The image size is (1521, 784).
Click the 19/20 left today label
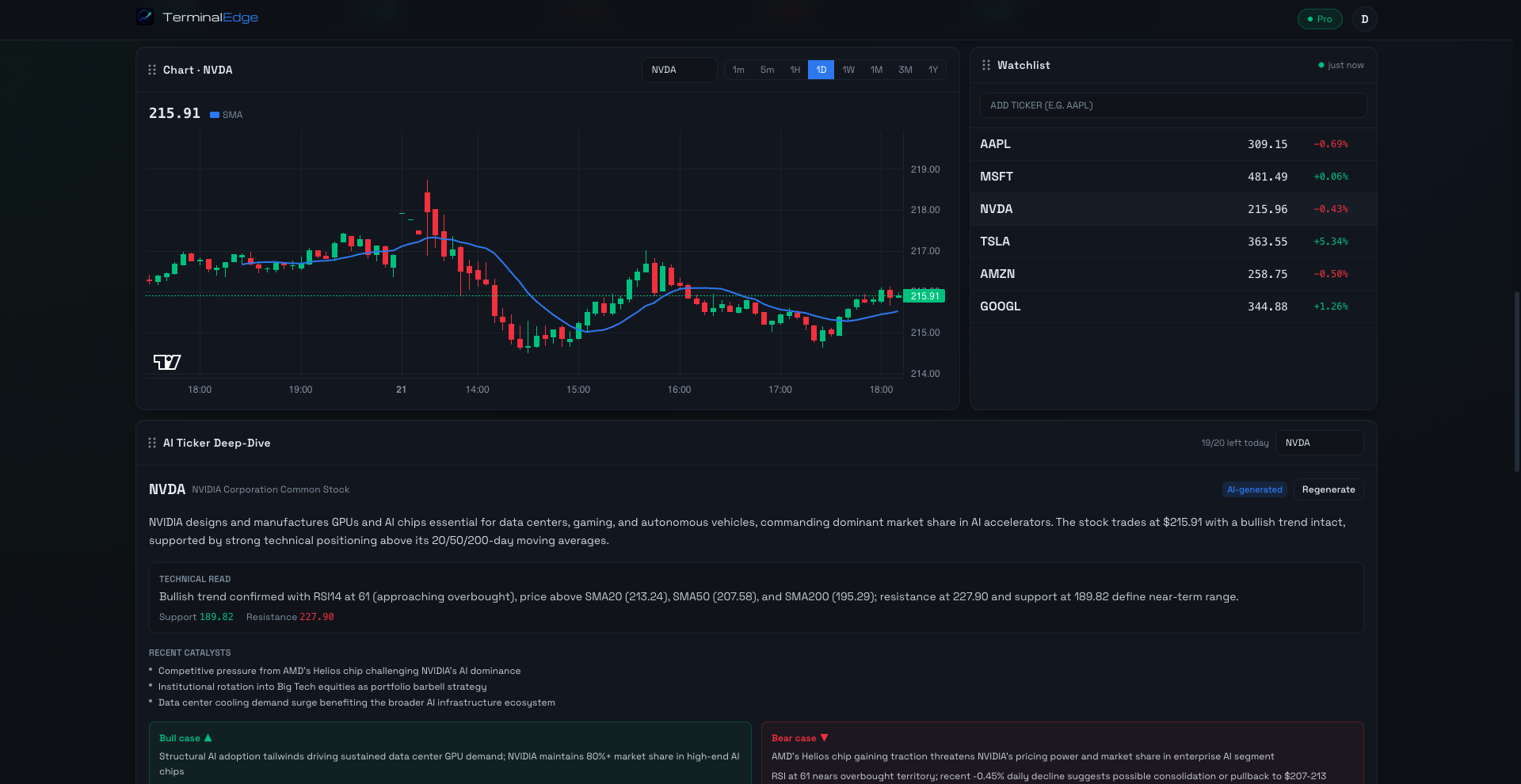[x=1235, y=443]
